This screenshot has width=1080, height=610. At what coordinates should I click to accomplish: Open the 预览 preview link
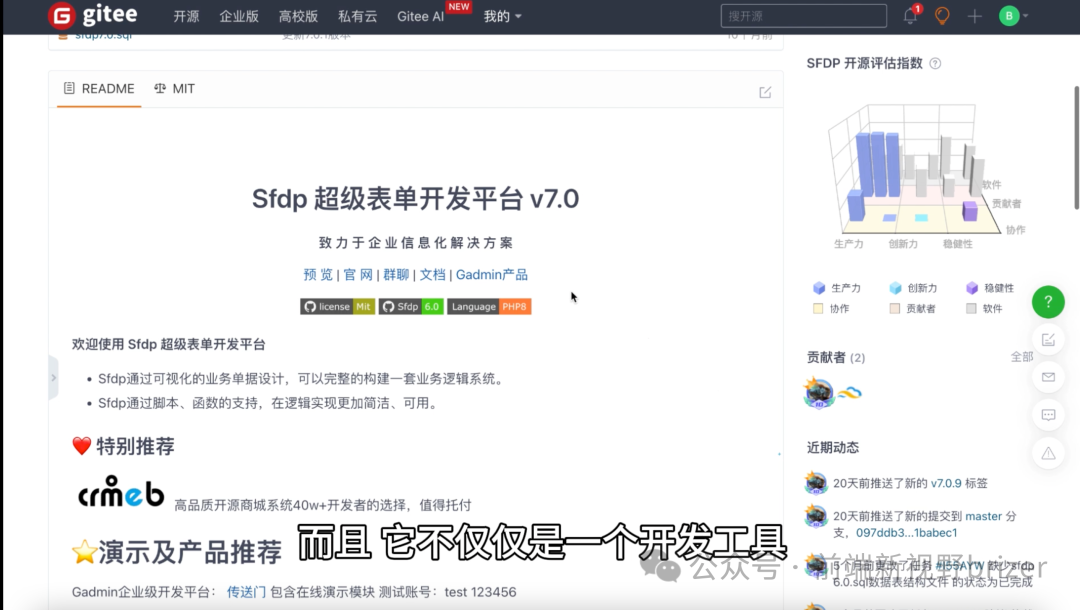point(317,274)
